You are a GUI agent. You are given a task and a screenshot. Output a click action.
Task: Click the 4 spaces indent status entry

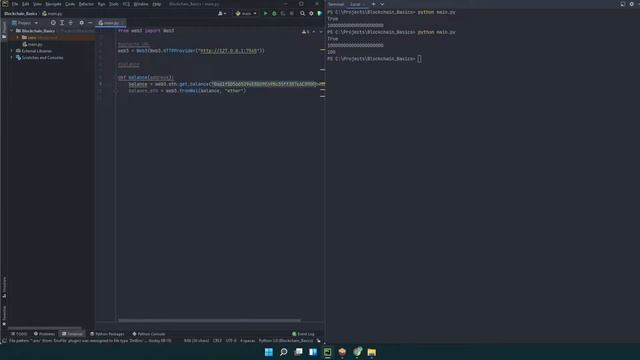click(247, 340)
